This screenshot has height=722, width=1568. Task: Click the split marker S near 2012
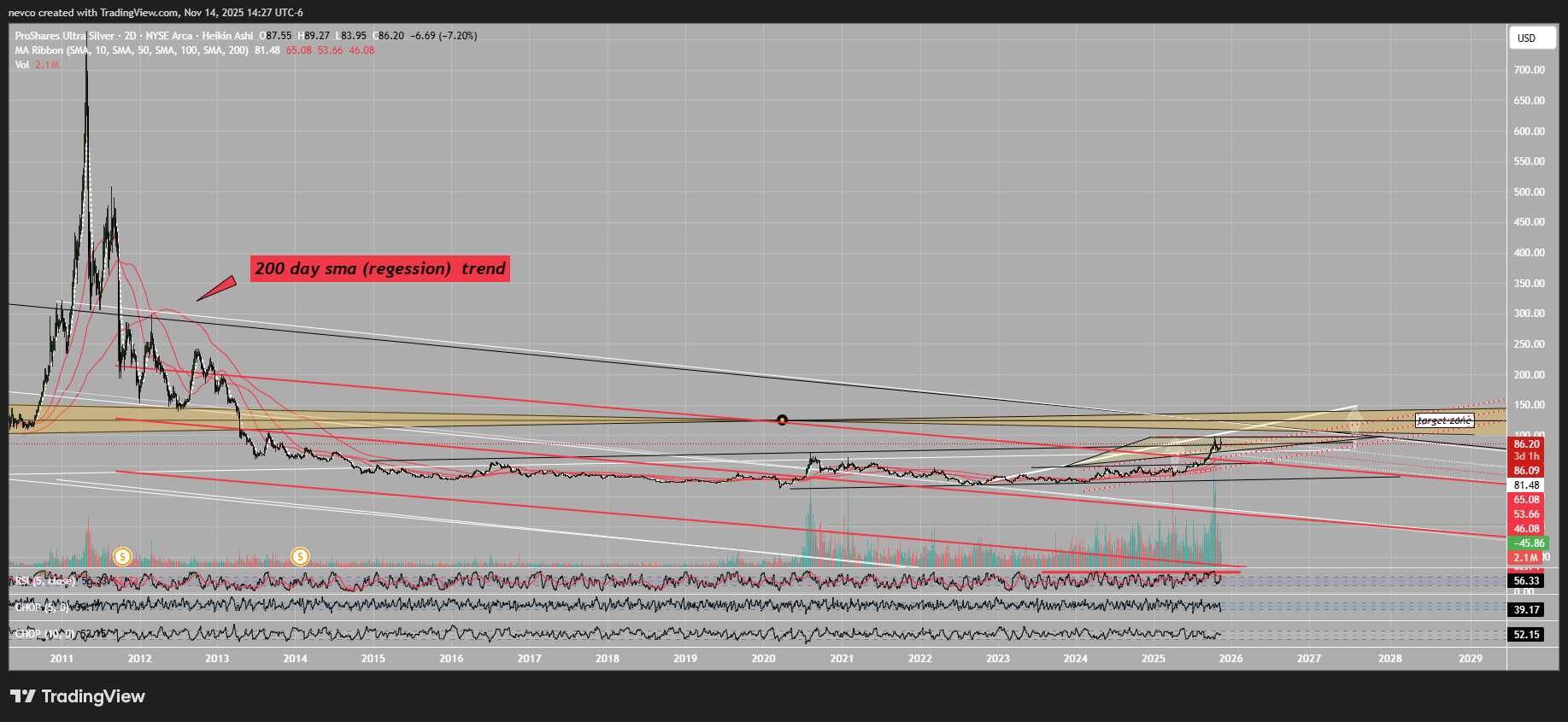click(x=122, y=557)
